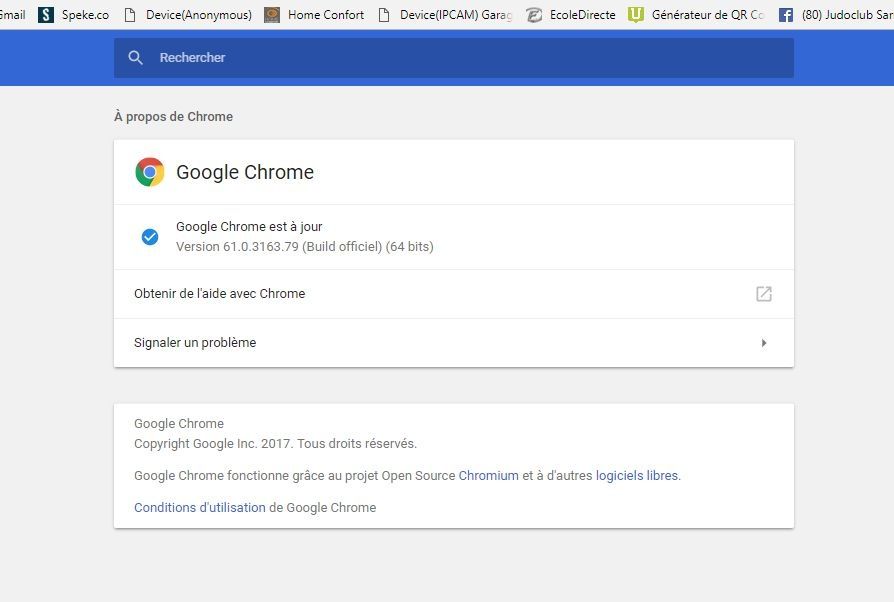
Task: Open the logiciels libres link
Action: click(637, 475)
